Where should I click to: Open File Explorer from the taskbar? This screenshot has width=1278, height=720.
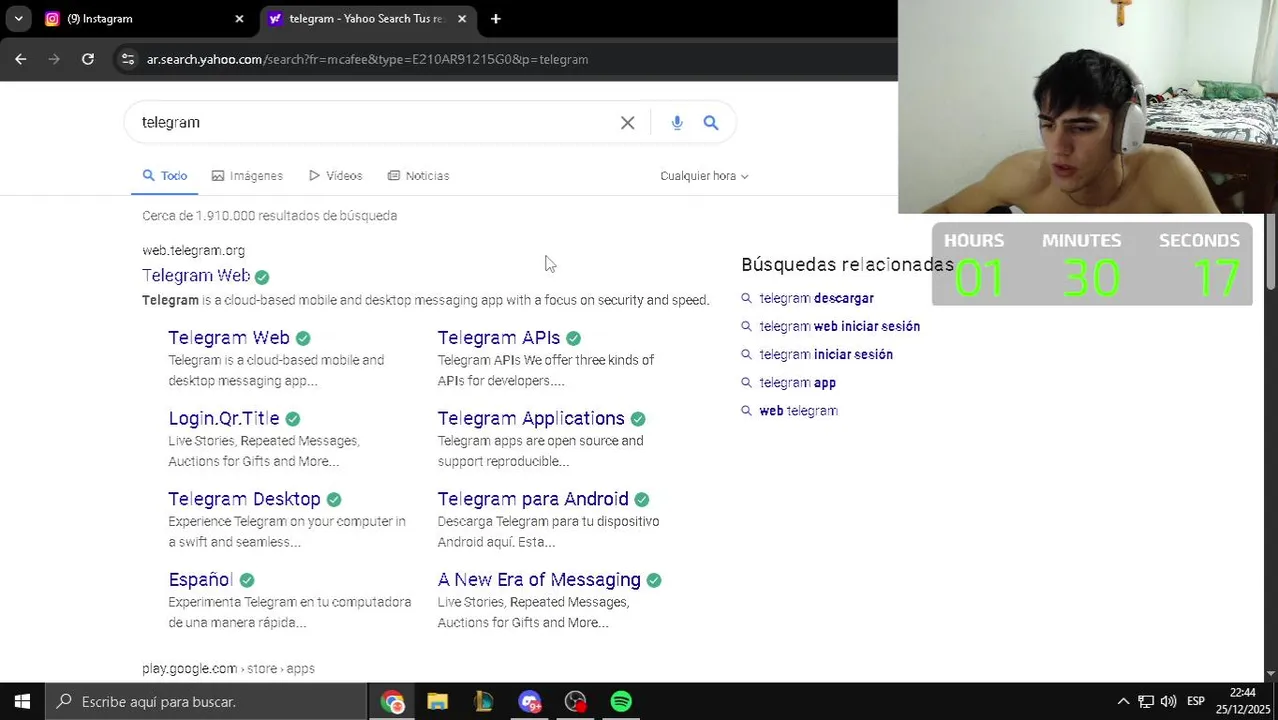coord(437,702)
